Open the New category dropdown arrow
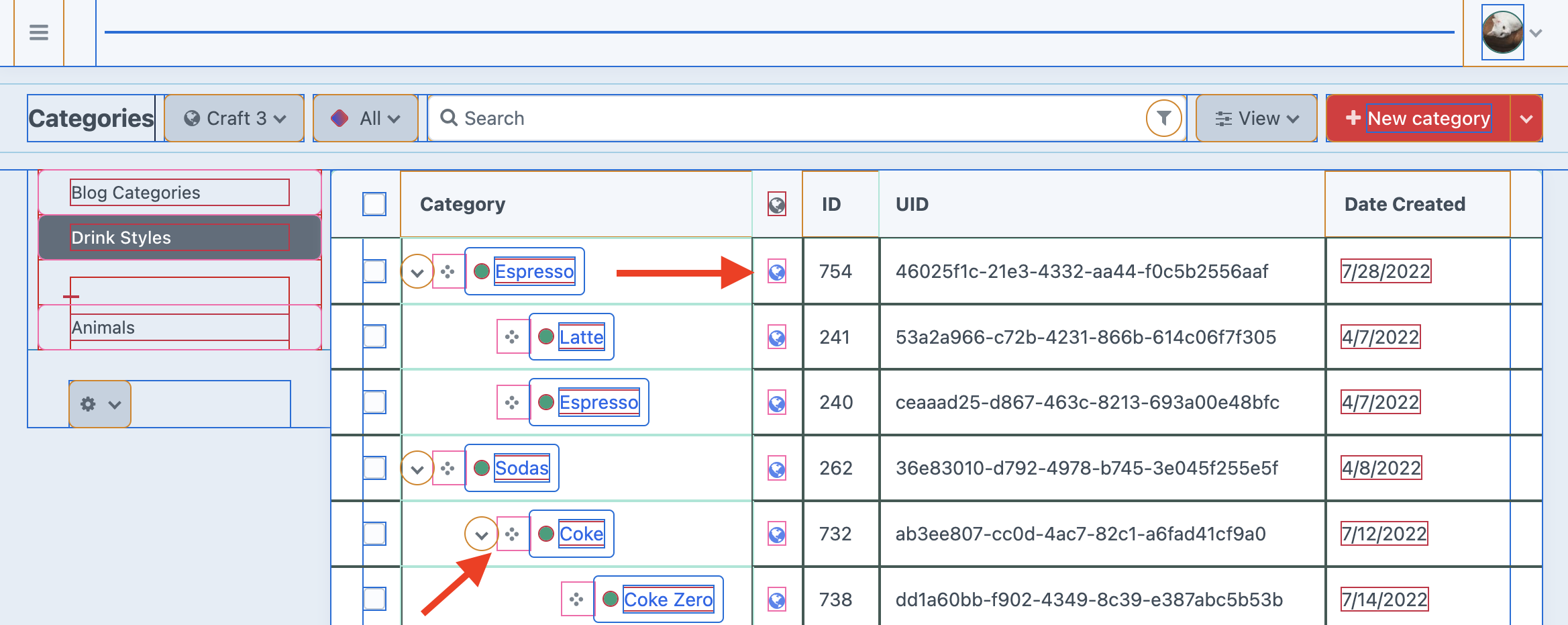This screenshot has height=625, width=1568. tap(1526, 118)
